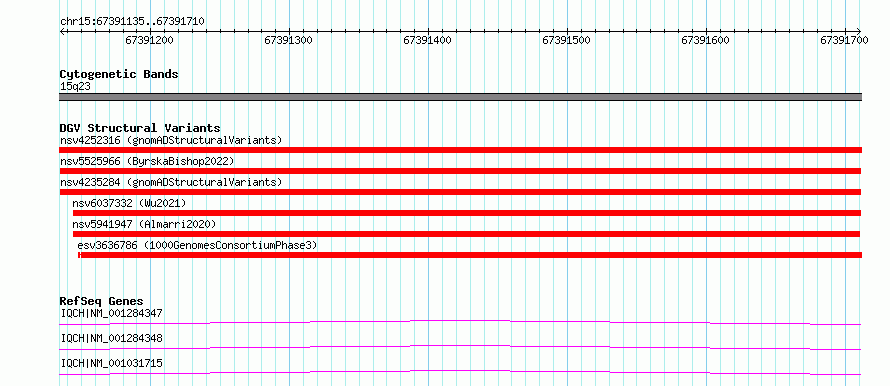The width and height of the screenshot is (890, 386).
Task: Select variant label nsv6037332 Wu2021
Action: click(x=129, y=203)
